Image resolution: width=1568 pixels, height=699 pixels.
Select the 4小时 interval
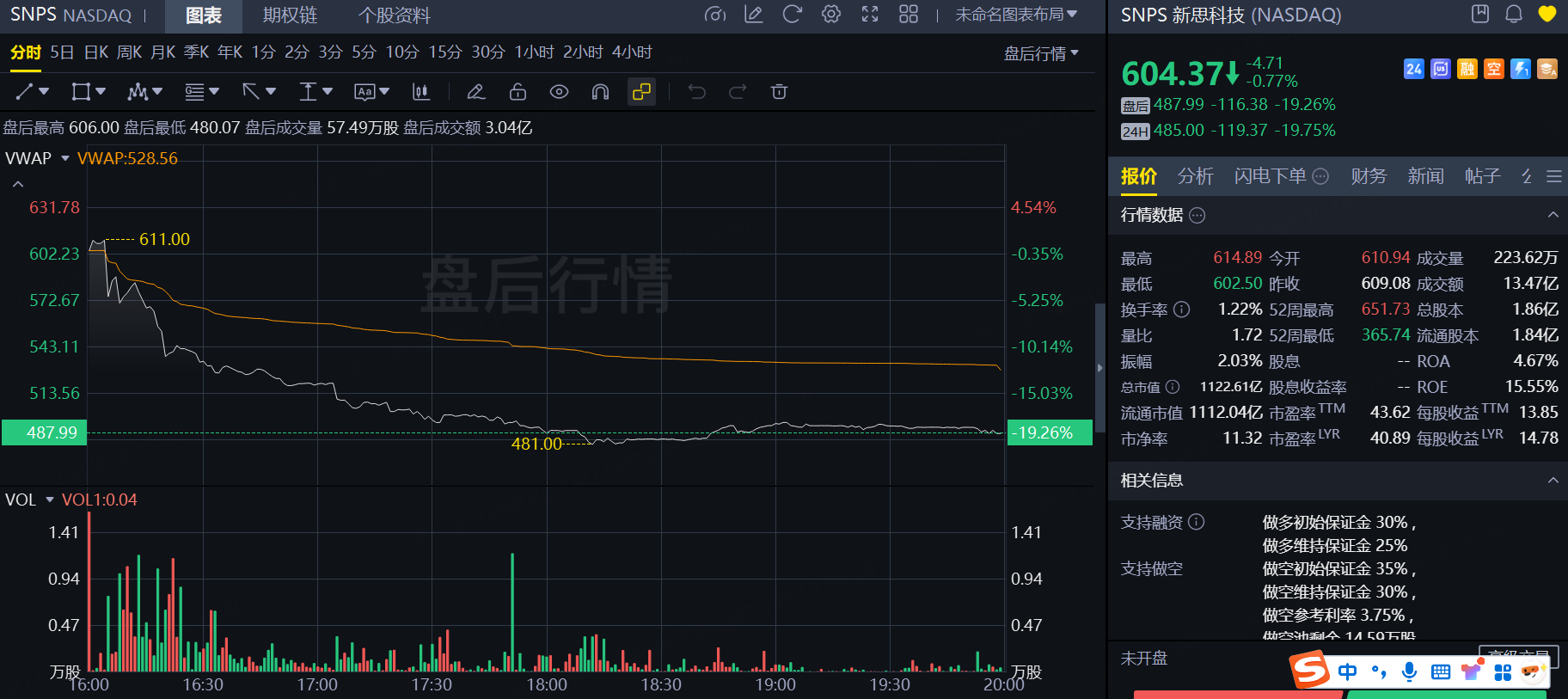click(x=632, y=52)
